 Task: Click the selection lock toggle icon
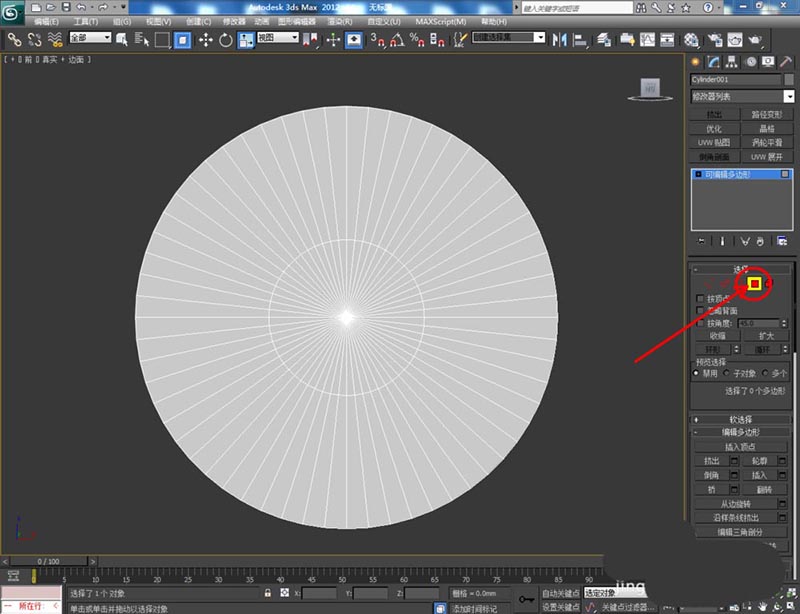(268, 593)
